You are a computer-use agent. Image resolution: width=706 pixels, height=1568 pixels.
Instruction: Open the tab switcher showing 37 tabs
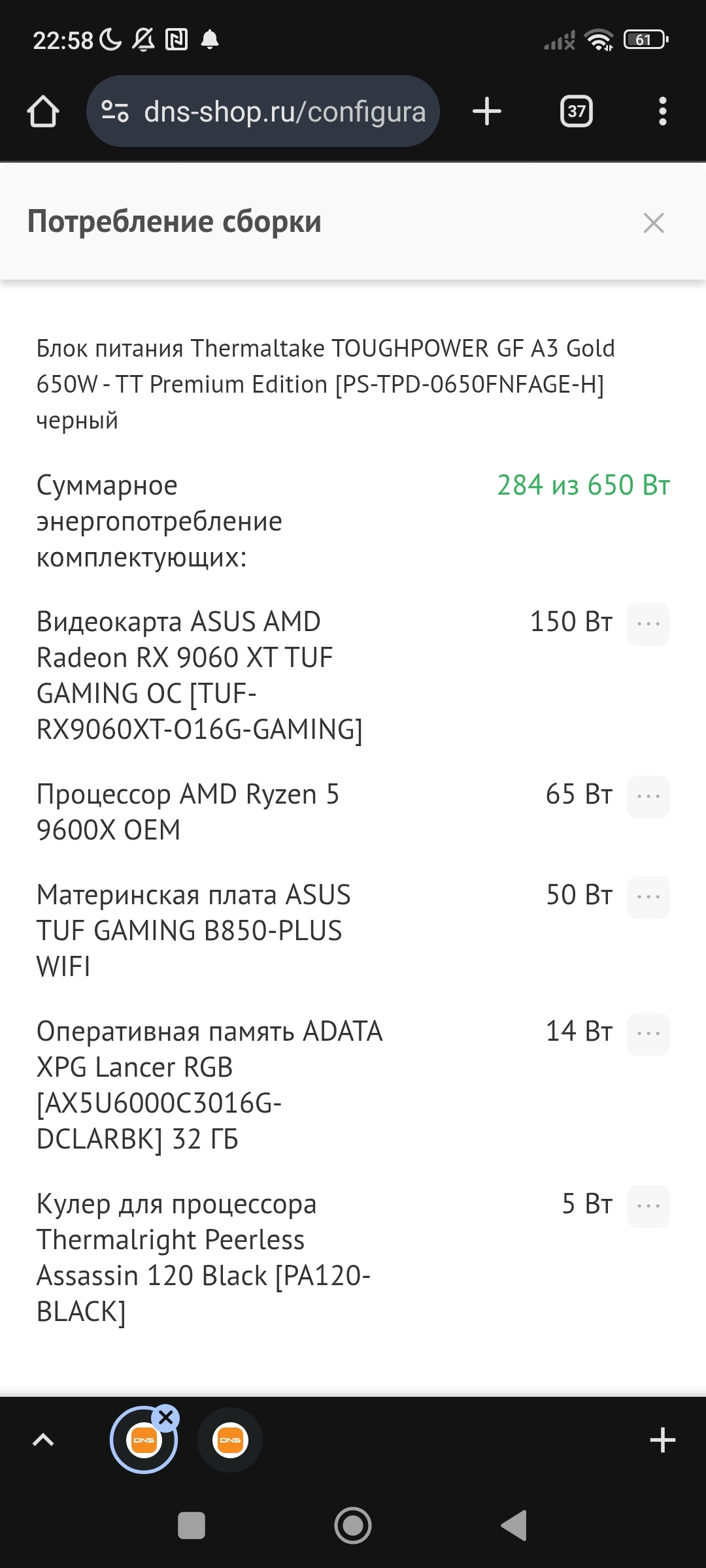(577, 111)
